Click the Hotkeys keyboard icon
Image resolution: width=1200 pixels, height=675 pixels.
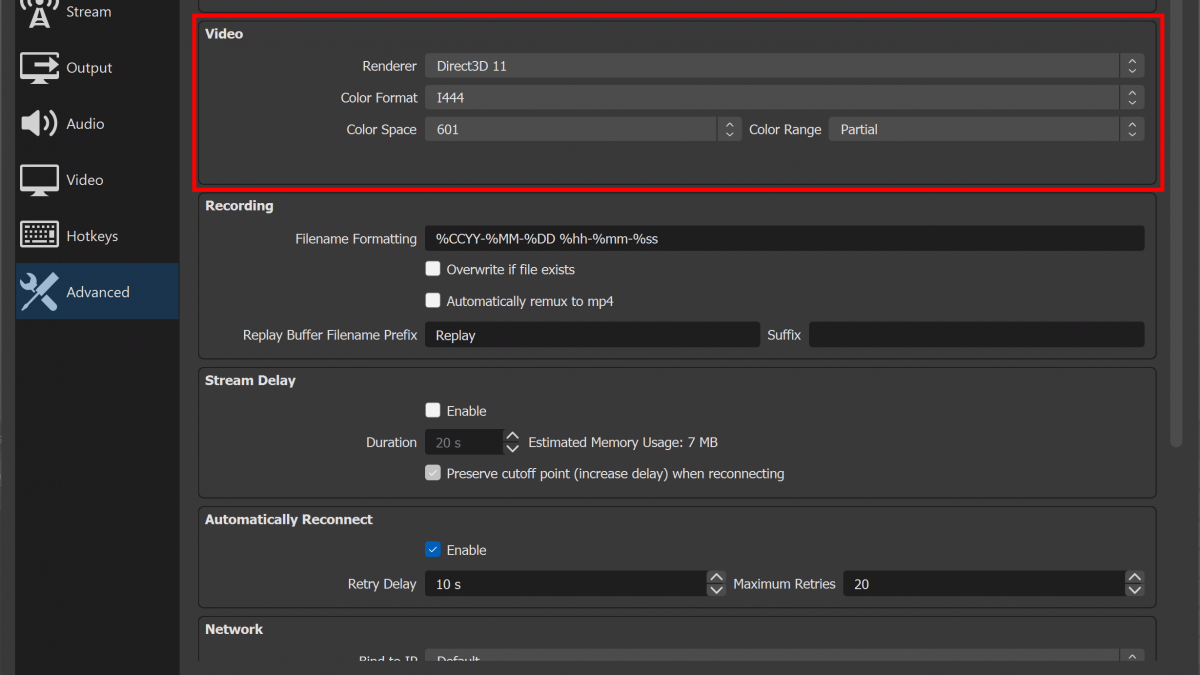[x=39, y=236]
